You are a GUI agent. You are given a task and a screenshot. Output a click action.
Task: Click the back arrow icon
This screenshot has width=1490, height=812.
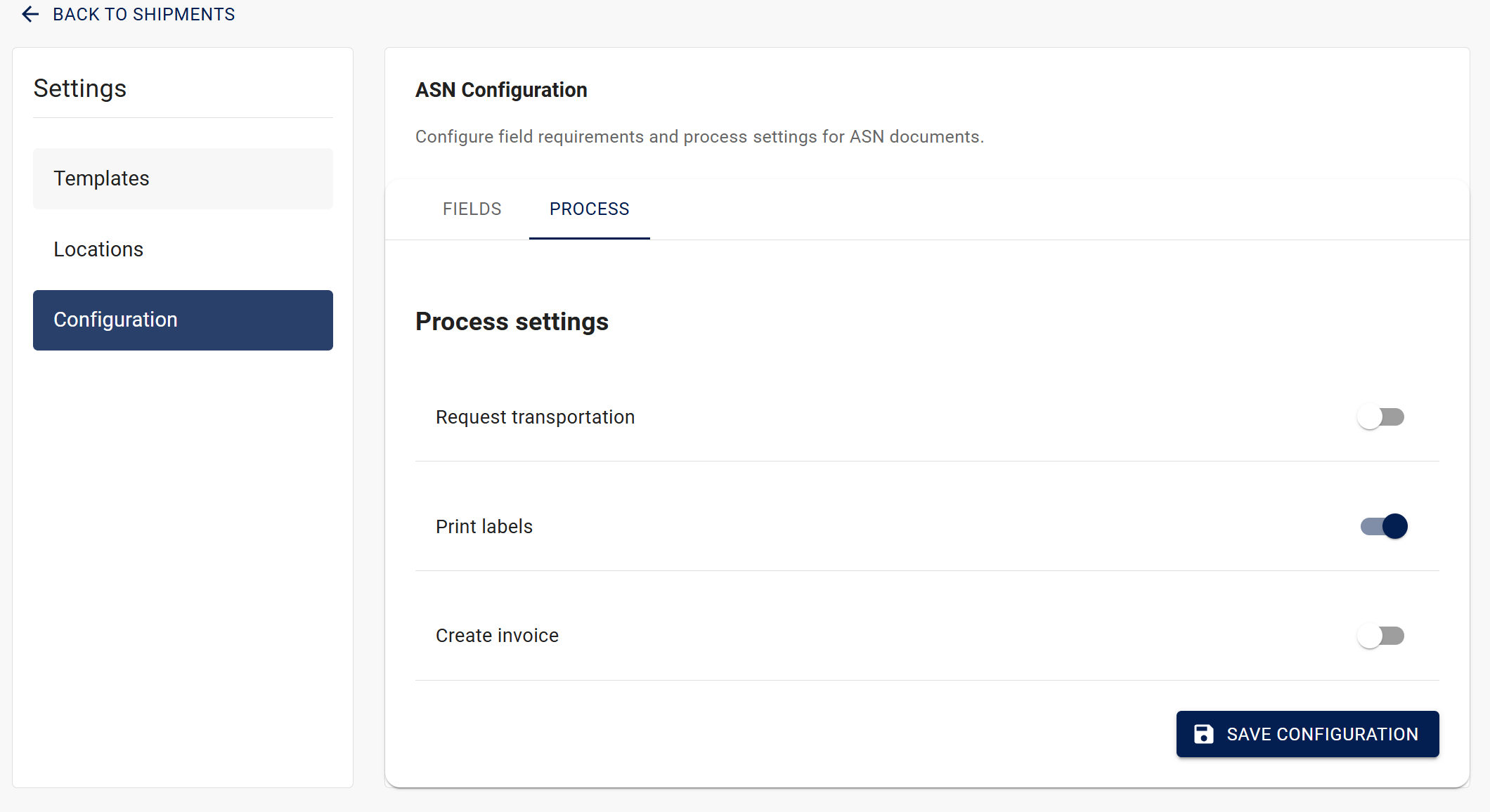pos(30,14)
